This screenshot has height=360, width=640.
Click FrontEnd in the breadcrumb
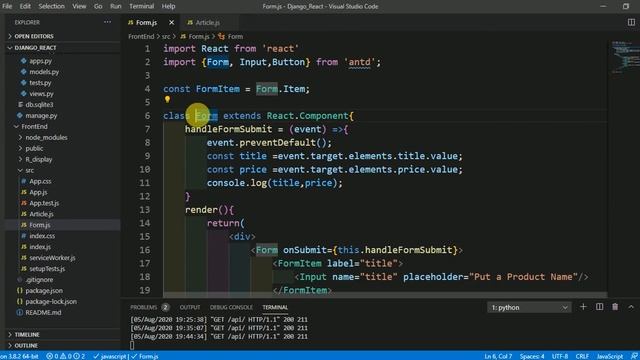[x=141, y=36]
